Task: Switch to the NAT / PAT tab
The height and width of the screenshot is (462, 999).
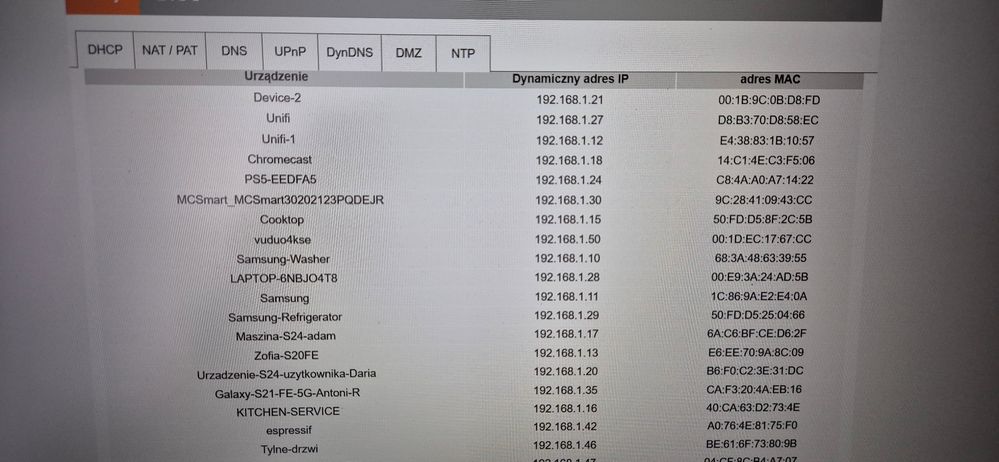Action: pyautogui.click(x=170, y=50)
